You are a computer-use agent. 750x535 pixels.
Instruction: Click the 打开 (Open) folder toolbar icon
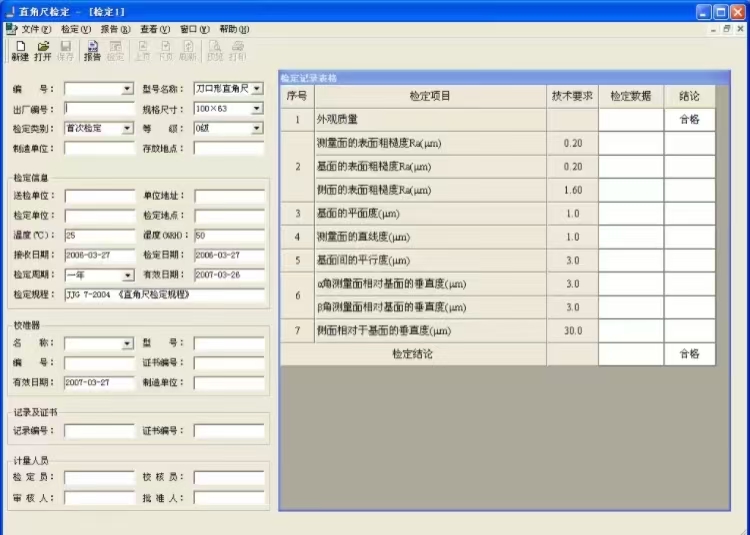pos(43,51)
